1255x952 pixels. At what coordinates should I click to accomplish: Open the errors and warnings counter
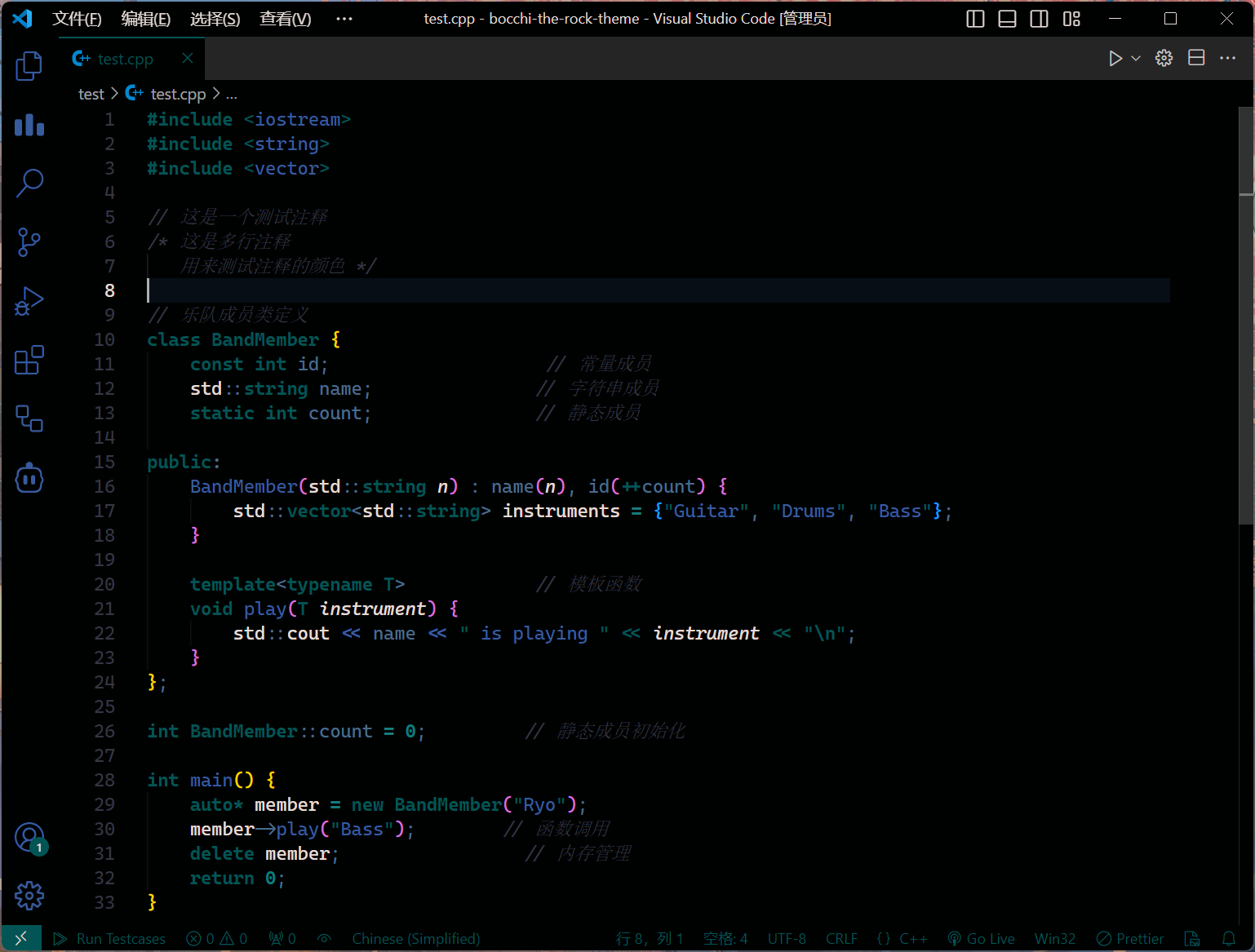216,939
